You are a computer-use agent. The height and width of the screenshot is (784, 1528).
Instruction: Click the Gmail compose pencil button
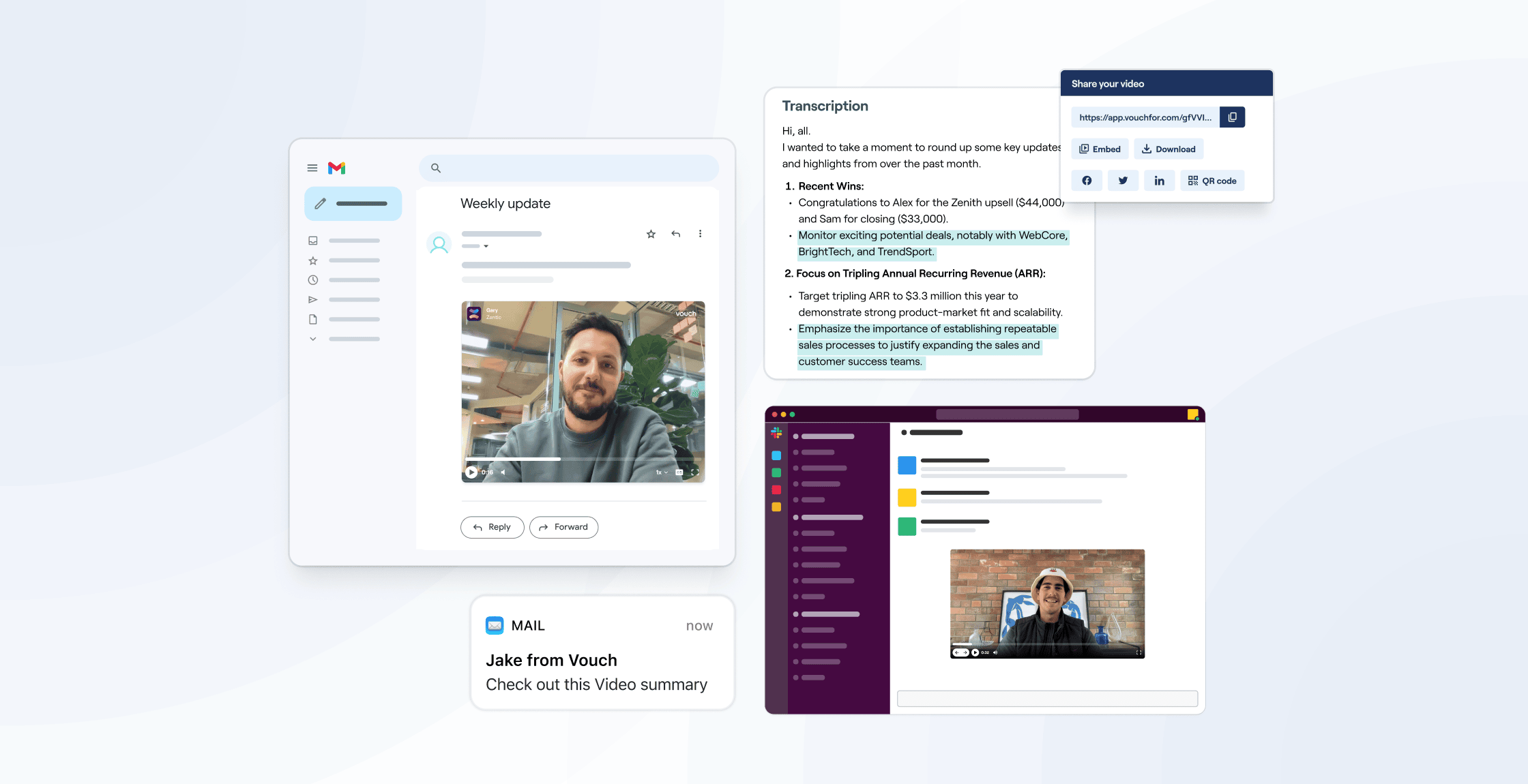click(x=353, y=203)
